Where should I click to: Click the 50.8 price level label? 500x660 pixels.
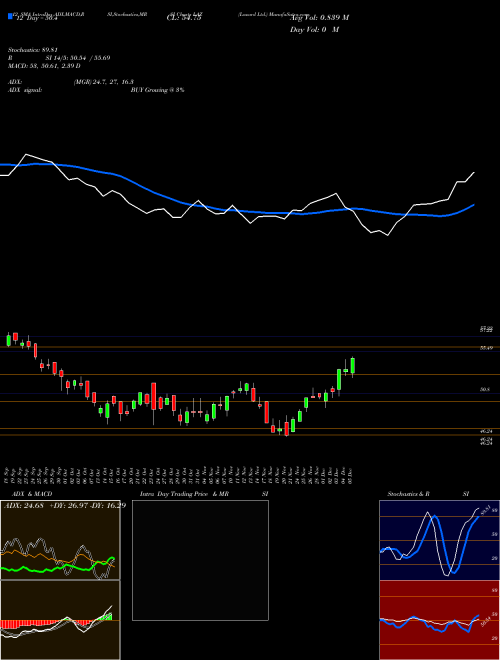click(x=485, y=390)
